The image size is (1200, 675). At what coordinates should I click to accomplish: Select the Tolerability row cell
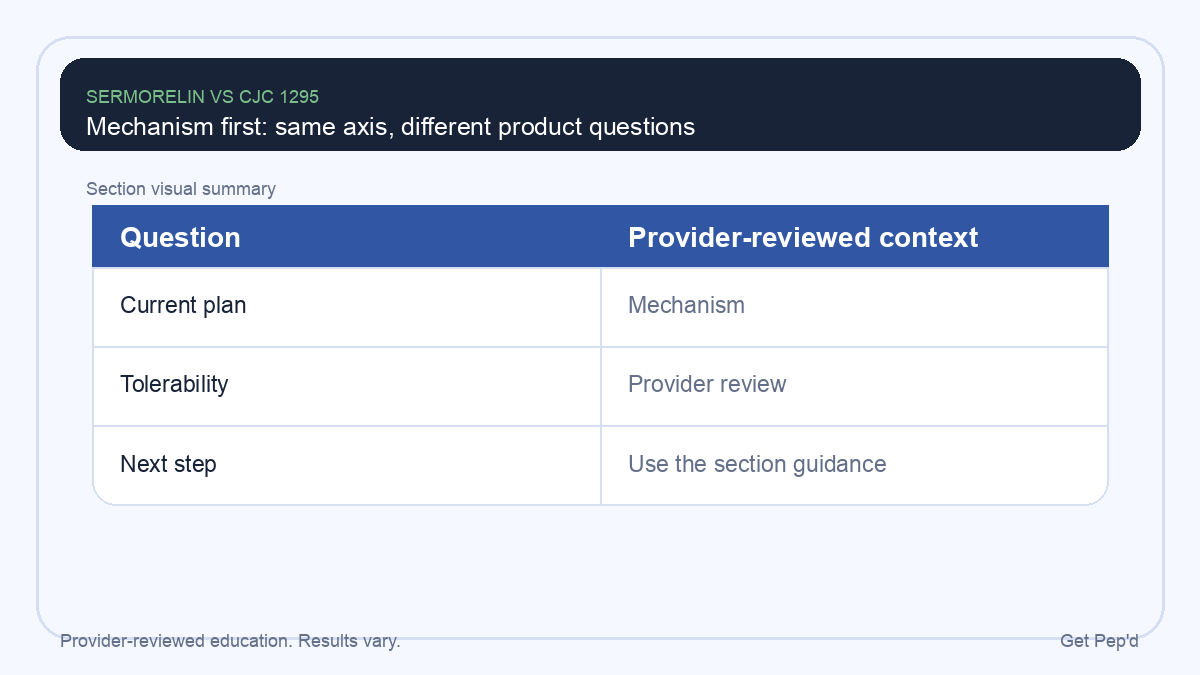point(347,385)
